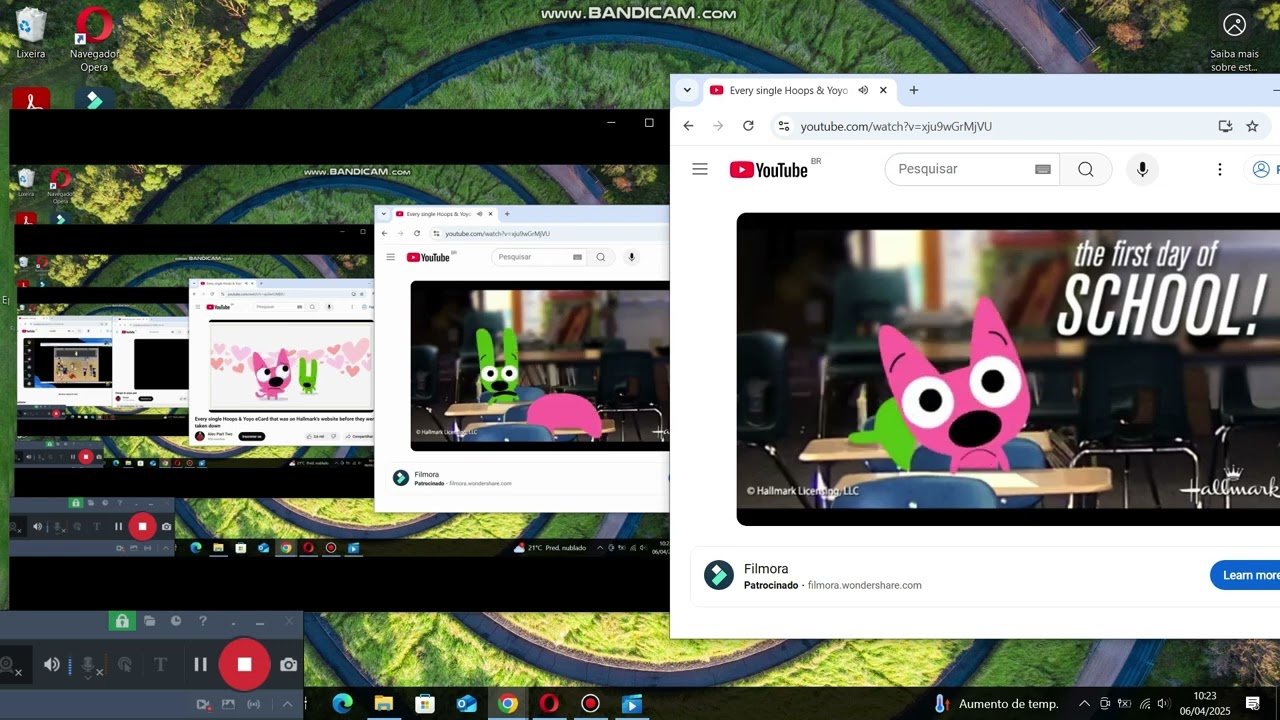Open taskbar Meet Now camera icon

click(x=1105, y=704)
